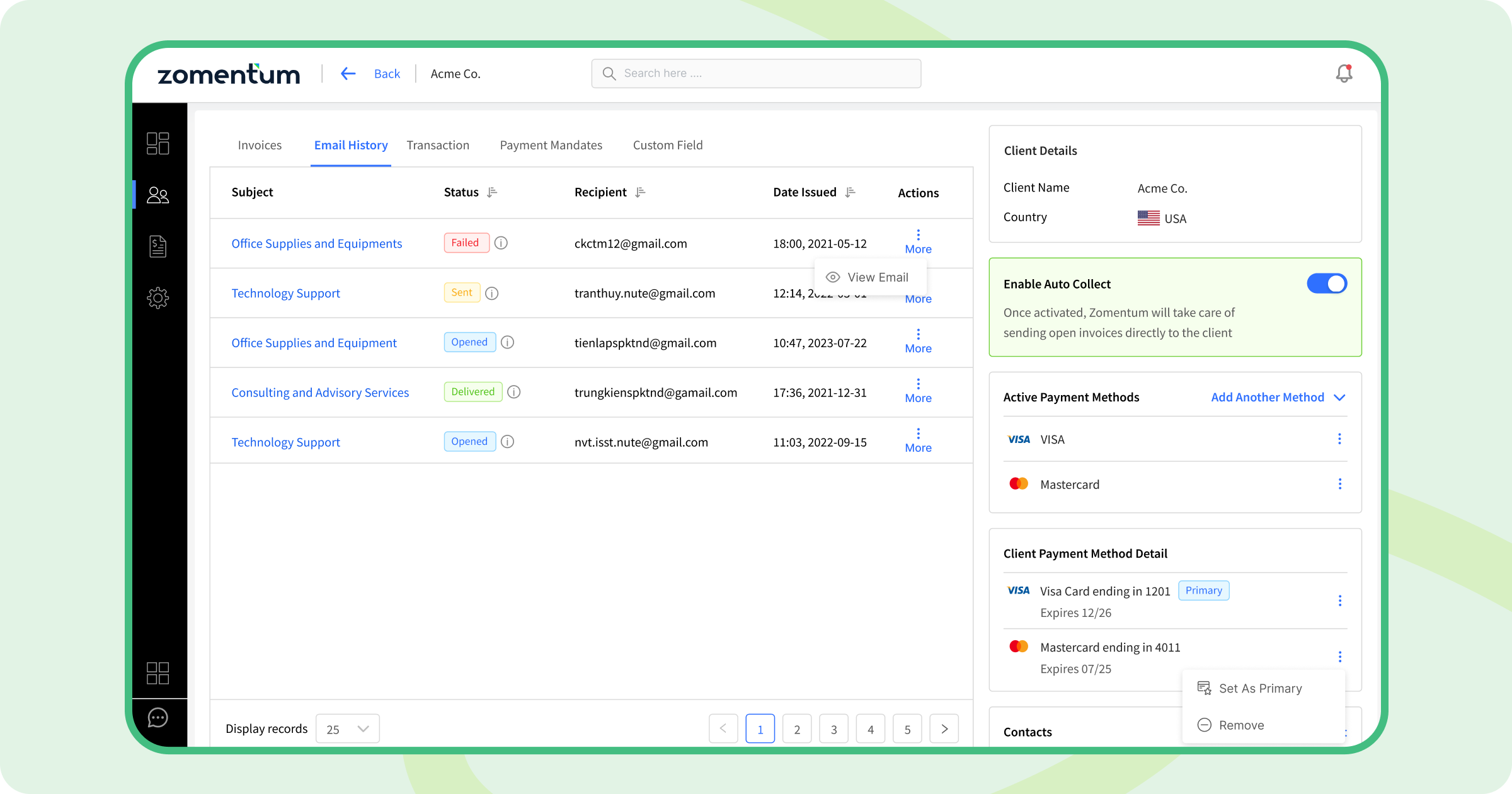Open the Custom Field tab
Viewport: 1512px width, 794px height.
(x=668, y=145)
